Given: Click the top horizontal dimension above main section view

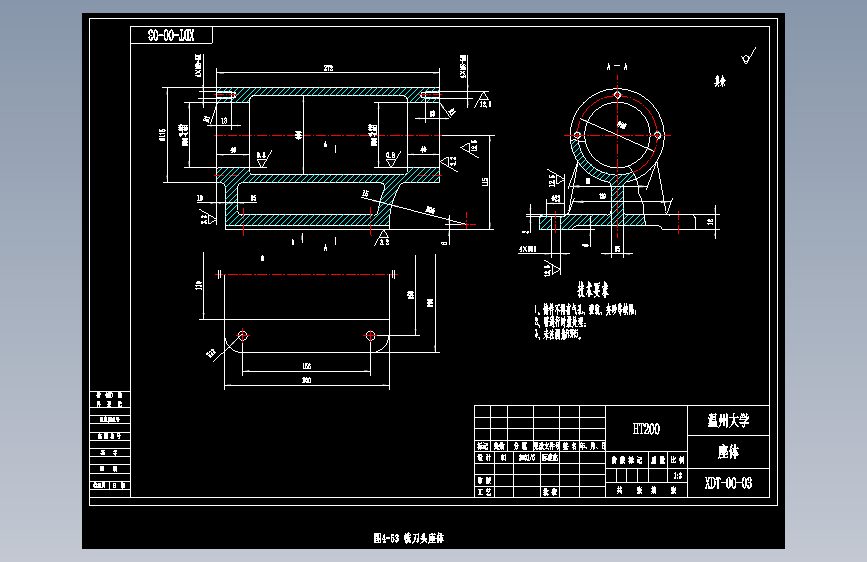Looking at the screenshot, I should click(x=328, y=68).
